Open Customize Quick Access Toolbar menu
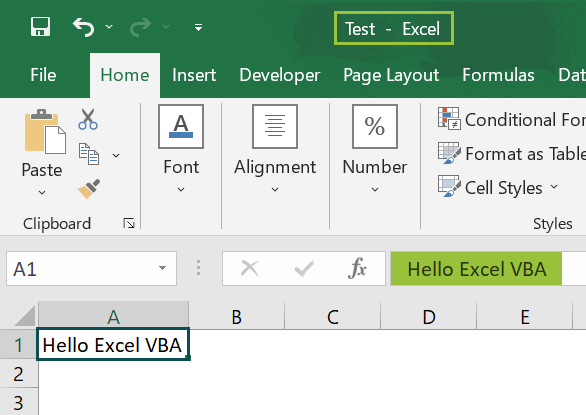This screenshot has height=415, width=586. pyautogui.click(x=198, y=27)
